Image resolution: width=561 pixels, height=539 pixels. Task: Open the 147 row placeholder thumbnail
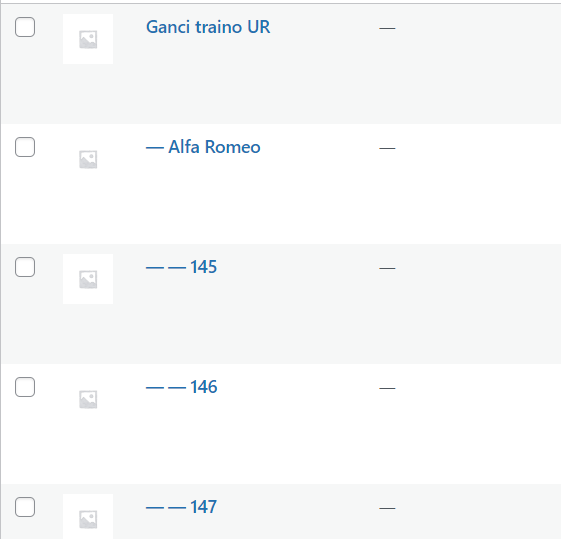coord(88,516)
